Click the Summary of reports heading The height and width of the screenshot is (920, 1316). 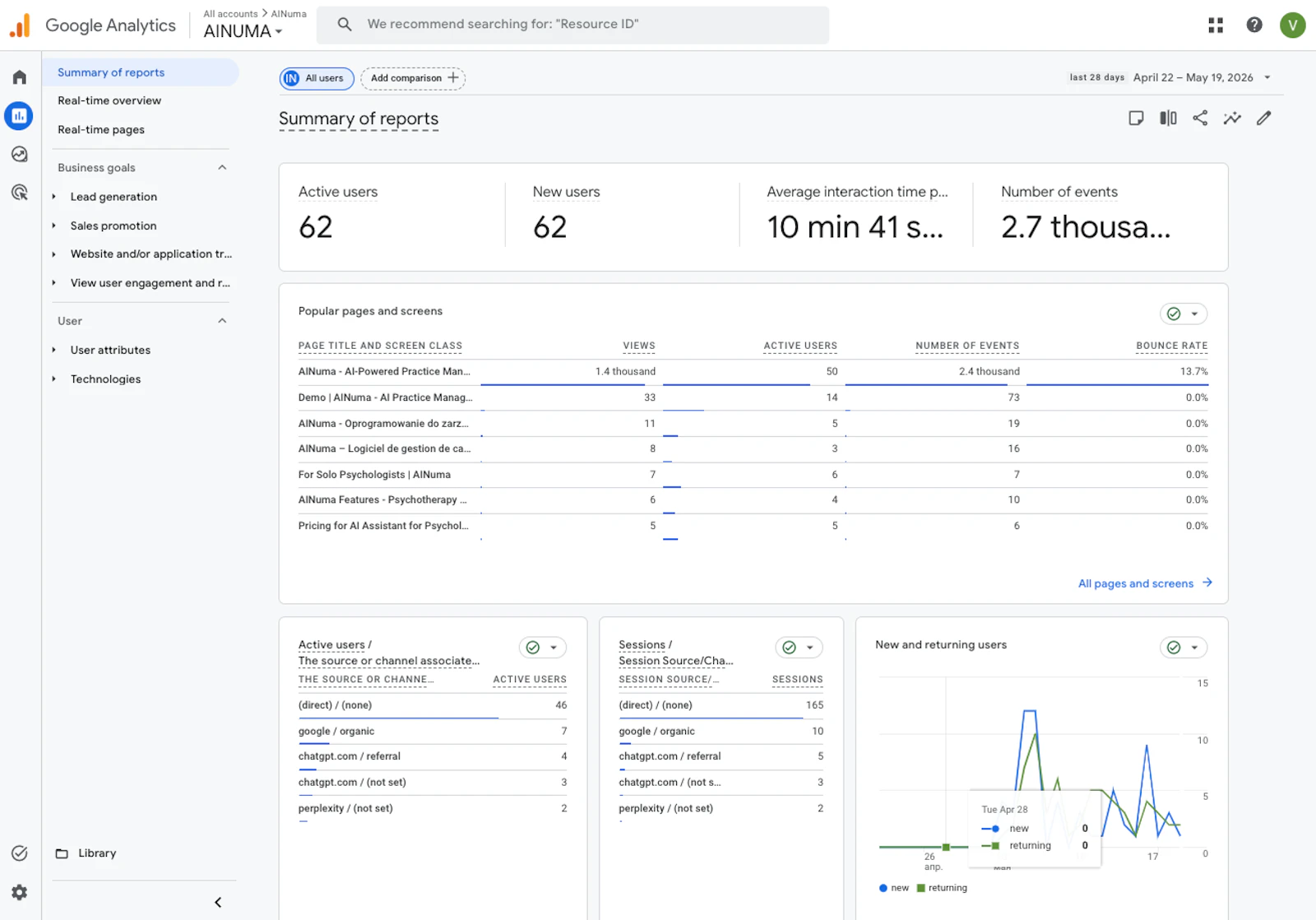click(359, 118)
